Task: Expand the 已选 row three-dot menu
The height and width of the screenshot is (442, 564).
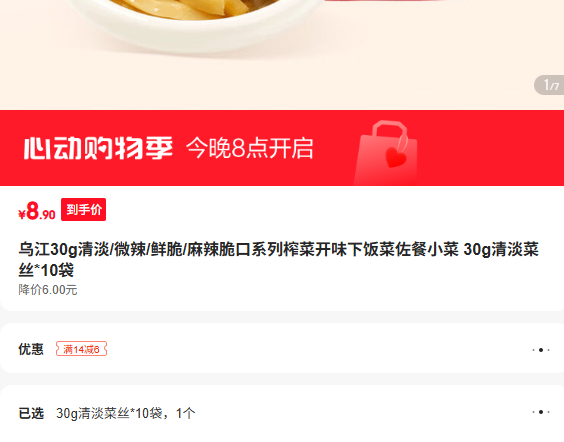Action: pyautogui.click(x=541, y=412)
